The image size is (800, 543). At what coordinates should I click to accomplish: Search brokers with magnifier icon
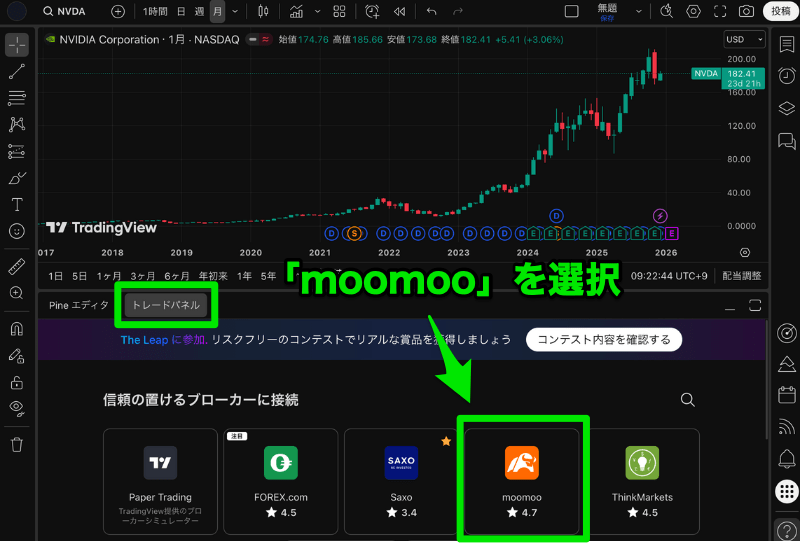pos(688,400)
